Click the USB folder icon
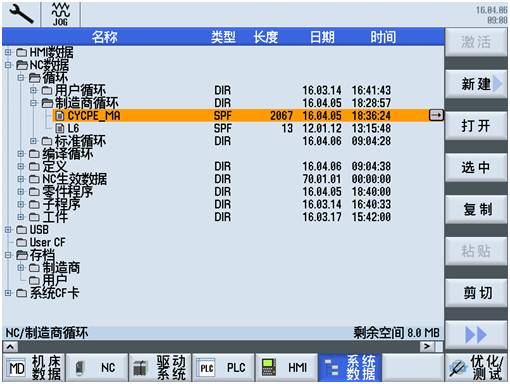This screenshot has width=510, height=384. pos(22,230)
